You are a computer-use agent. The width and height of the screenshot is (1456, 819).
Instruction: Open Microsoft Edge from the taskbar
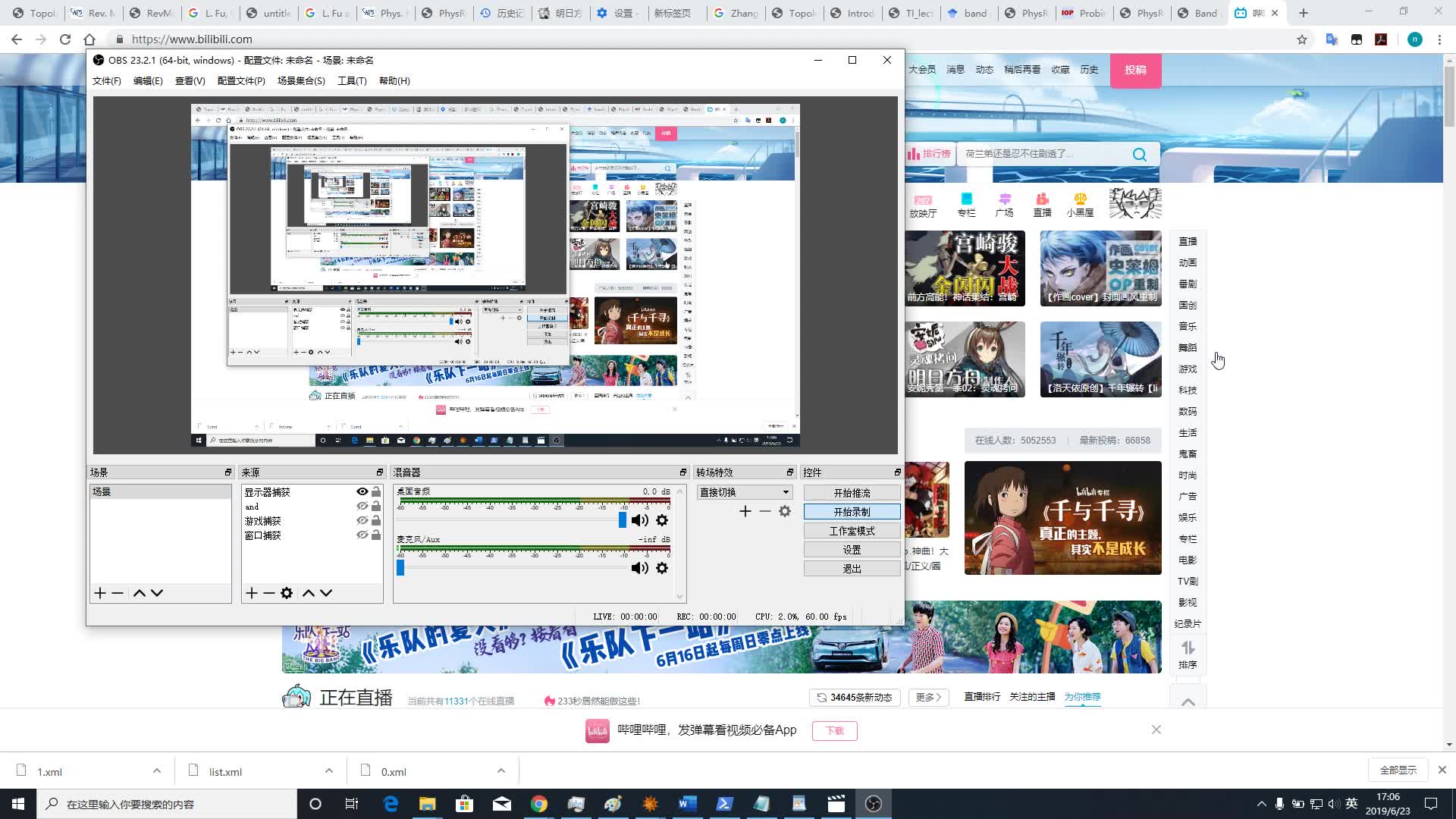point(391,804)
